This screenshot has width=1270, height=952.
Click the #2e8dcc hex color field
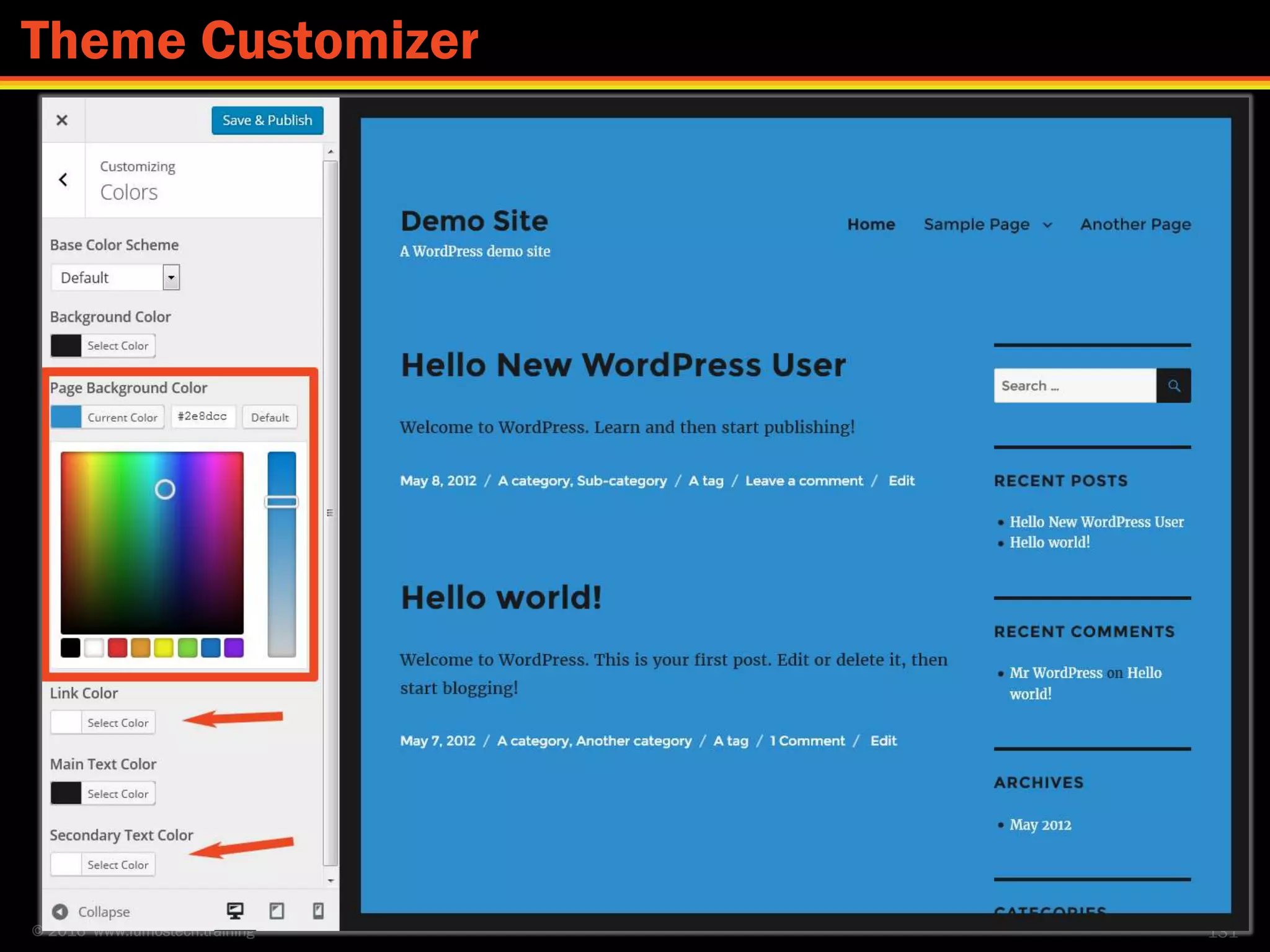coord(203,416)
